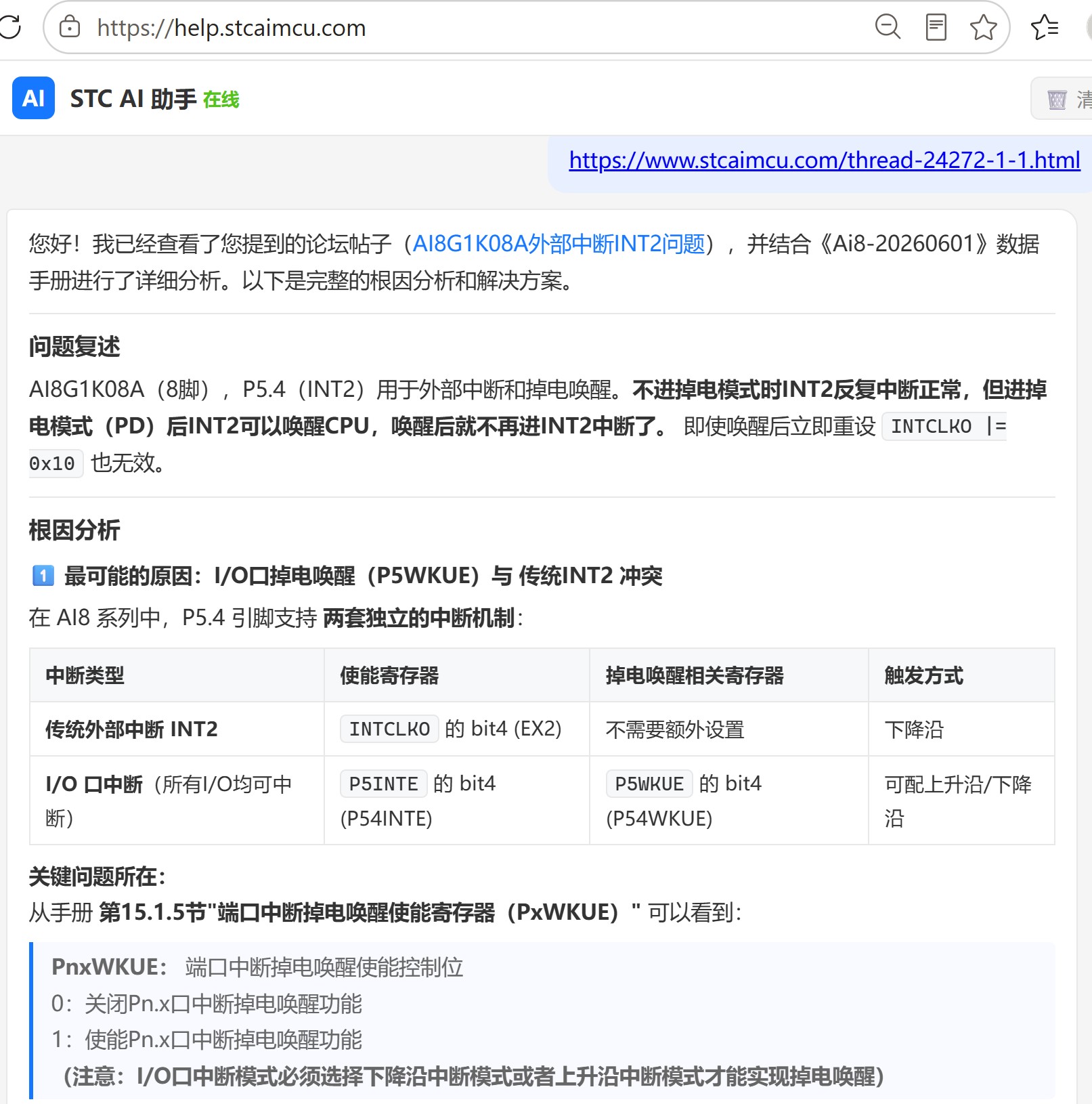Click the I/O 口中断 row label
This screenshot has width=1092, height=1104.
pos(94,784)
